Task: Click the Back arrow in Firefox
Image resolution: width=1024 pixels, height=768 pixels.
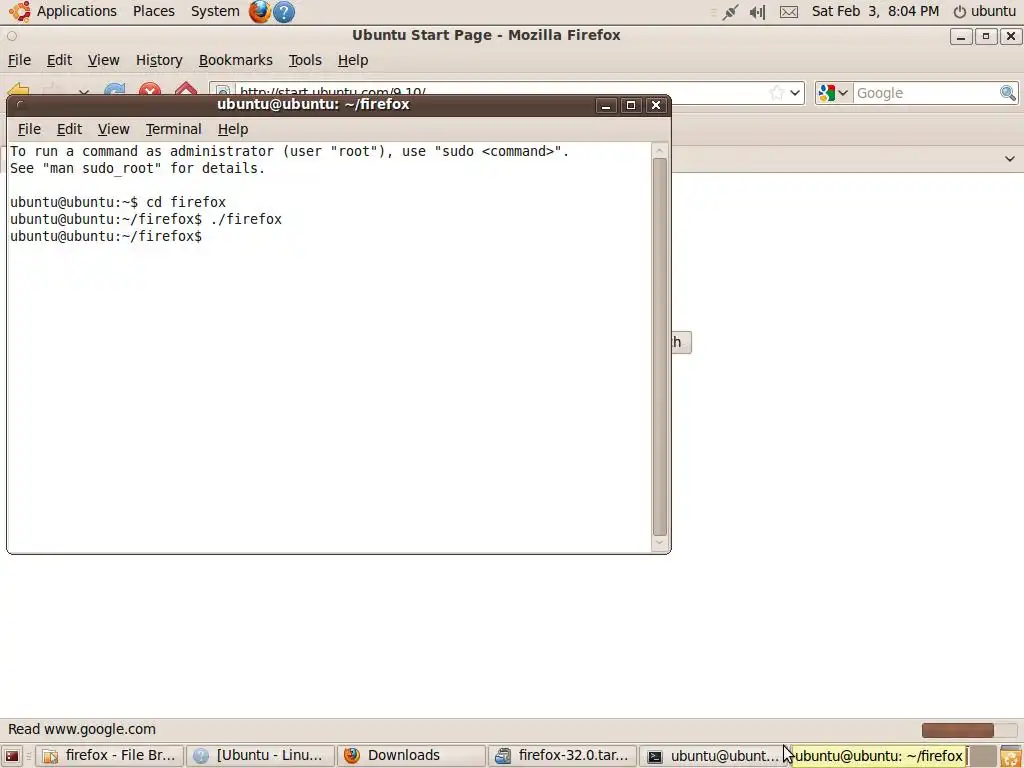Action: (x=20, y=90)
